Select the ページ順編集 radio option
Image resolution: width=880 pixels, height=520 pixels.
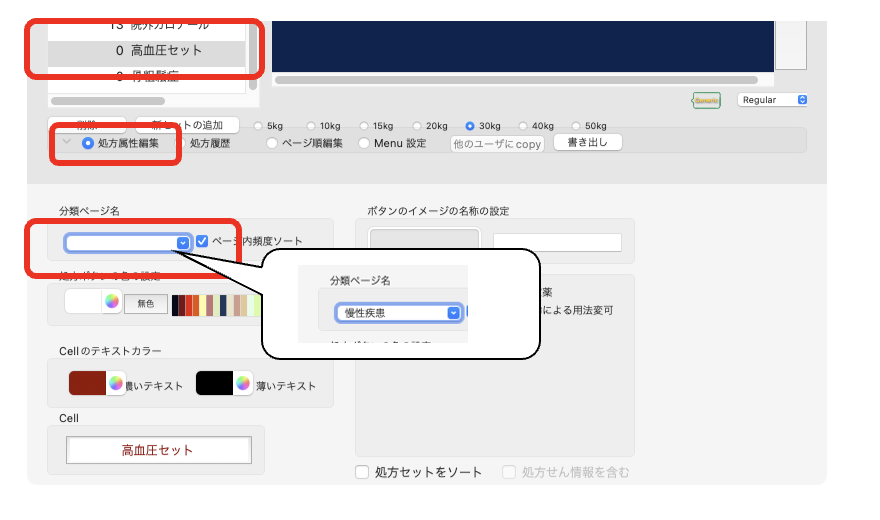(272, 143)
